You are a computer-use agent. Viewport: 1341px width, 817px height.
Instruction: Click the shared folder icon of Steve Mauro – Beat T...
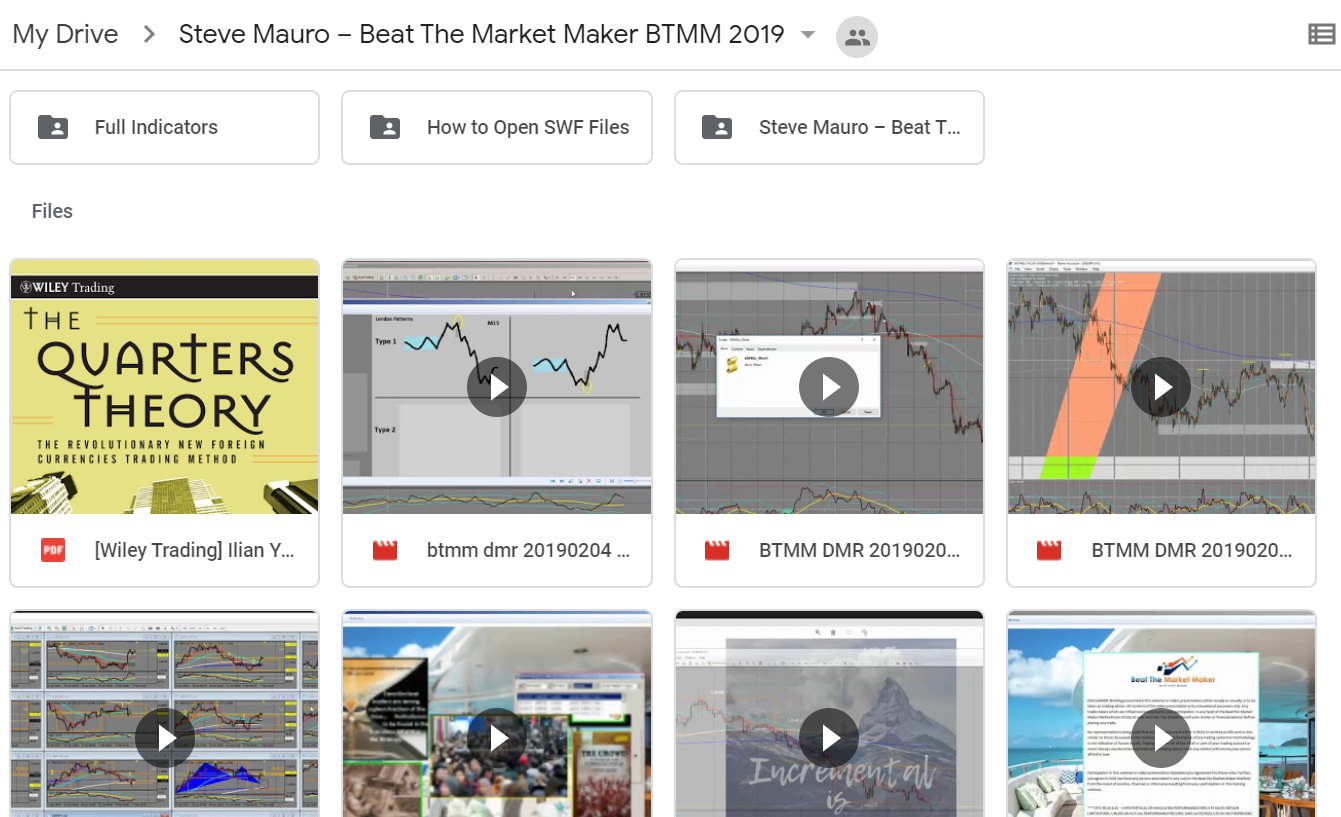(717, 127)
